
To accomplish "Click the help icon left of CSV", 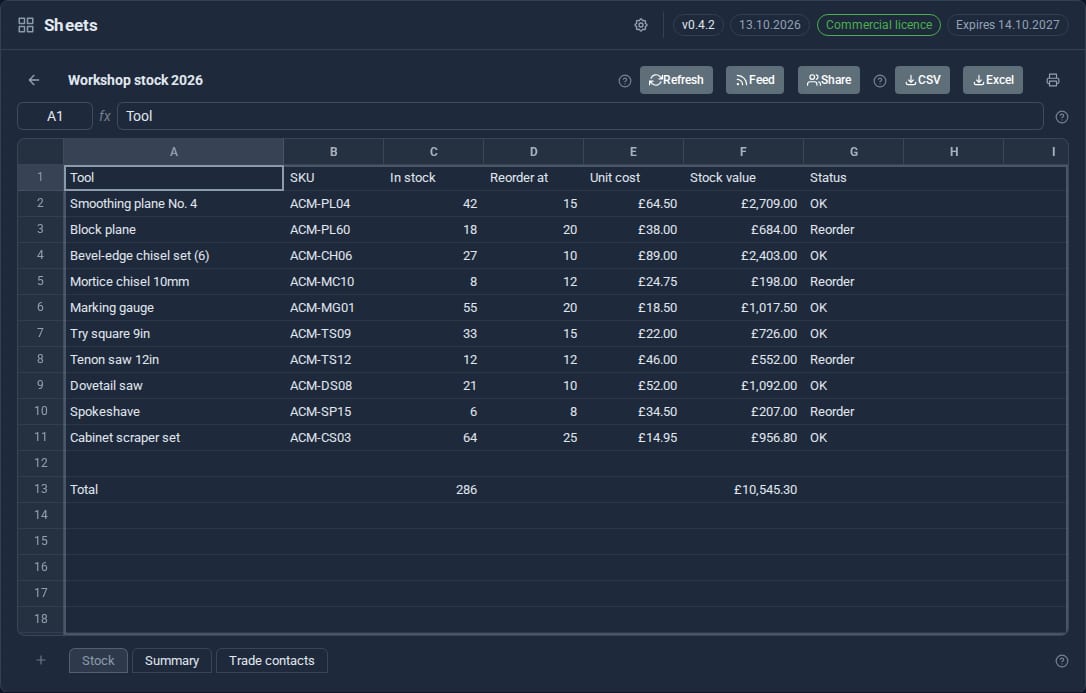I will click(x=880, y=81).
